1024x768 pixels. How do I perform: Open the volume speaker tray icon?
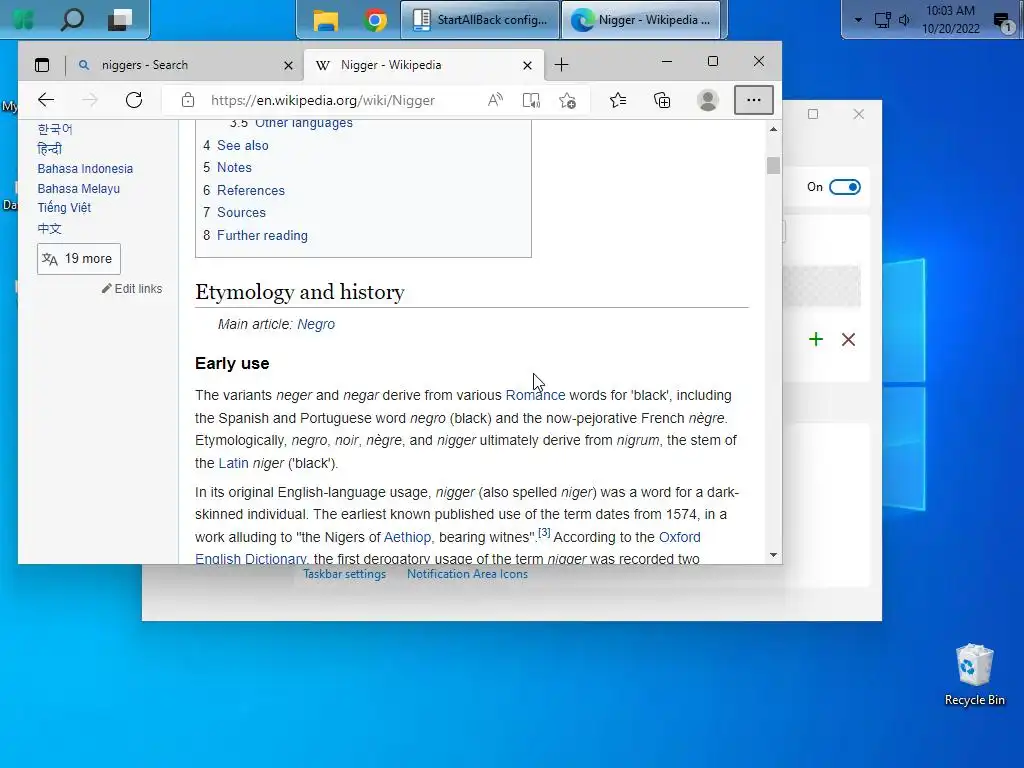click(x=904, y=20)
